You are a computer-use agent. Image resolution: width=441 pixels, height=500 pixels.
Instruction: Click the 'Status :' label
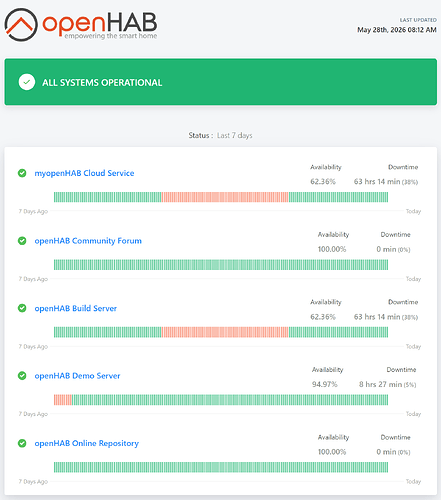click(201, 135)
